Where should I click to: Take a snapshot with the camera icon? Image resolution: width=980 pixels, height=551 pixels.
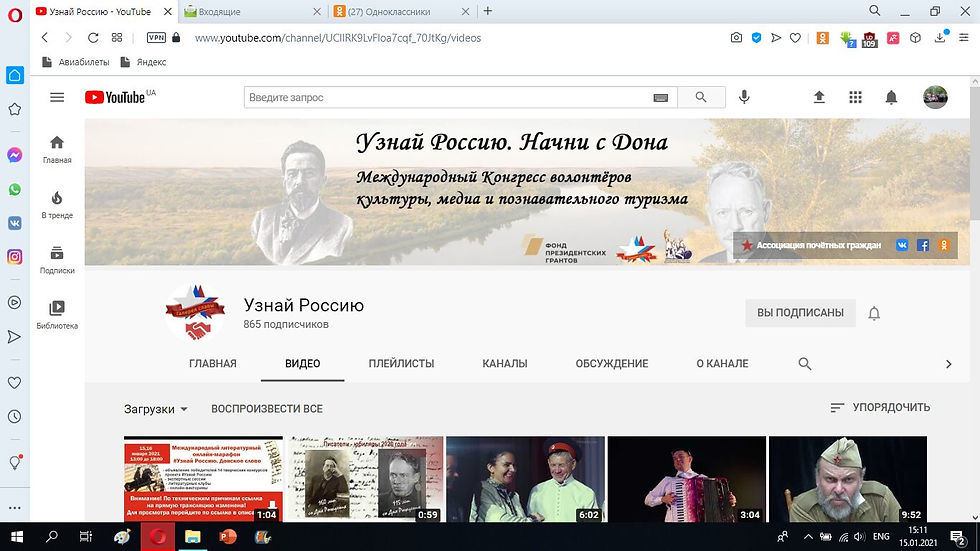click(736, 37)
